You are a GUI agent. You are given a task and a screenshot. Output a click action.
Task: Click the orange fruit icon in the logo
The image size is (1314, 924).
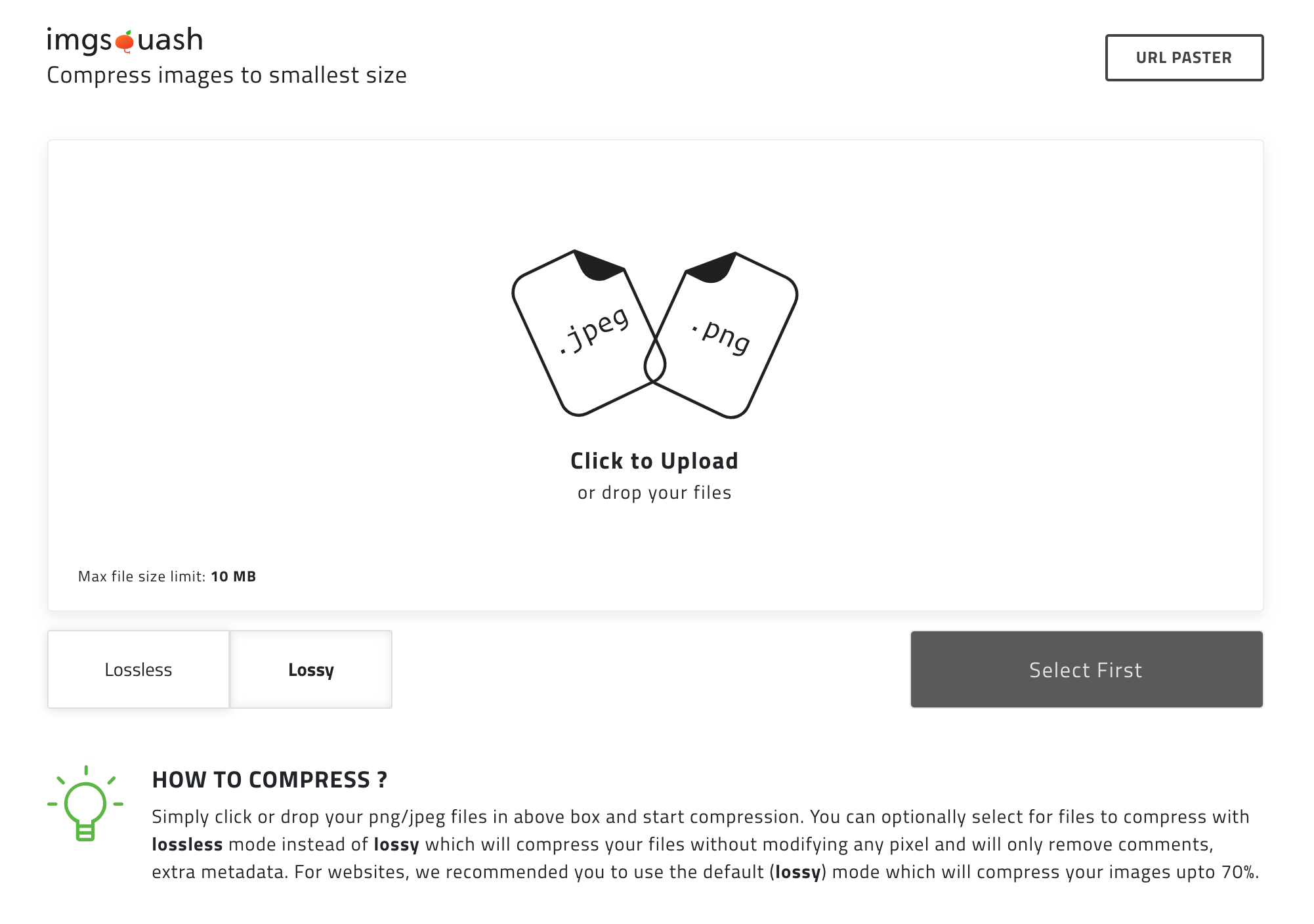click(x=125, y=41)
